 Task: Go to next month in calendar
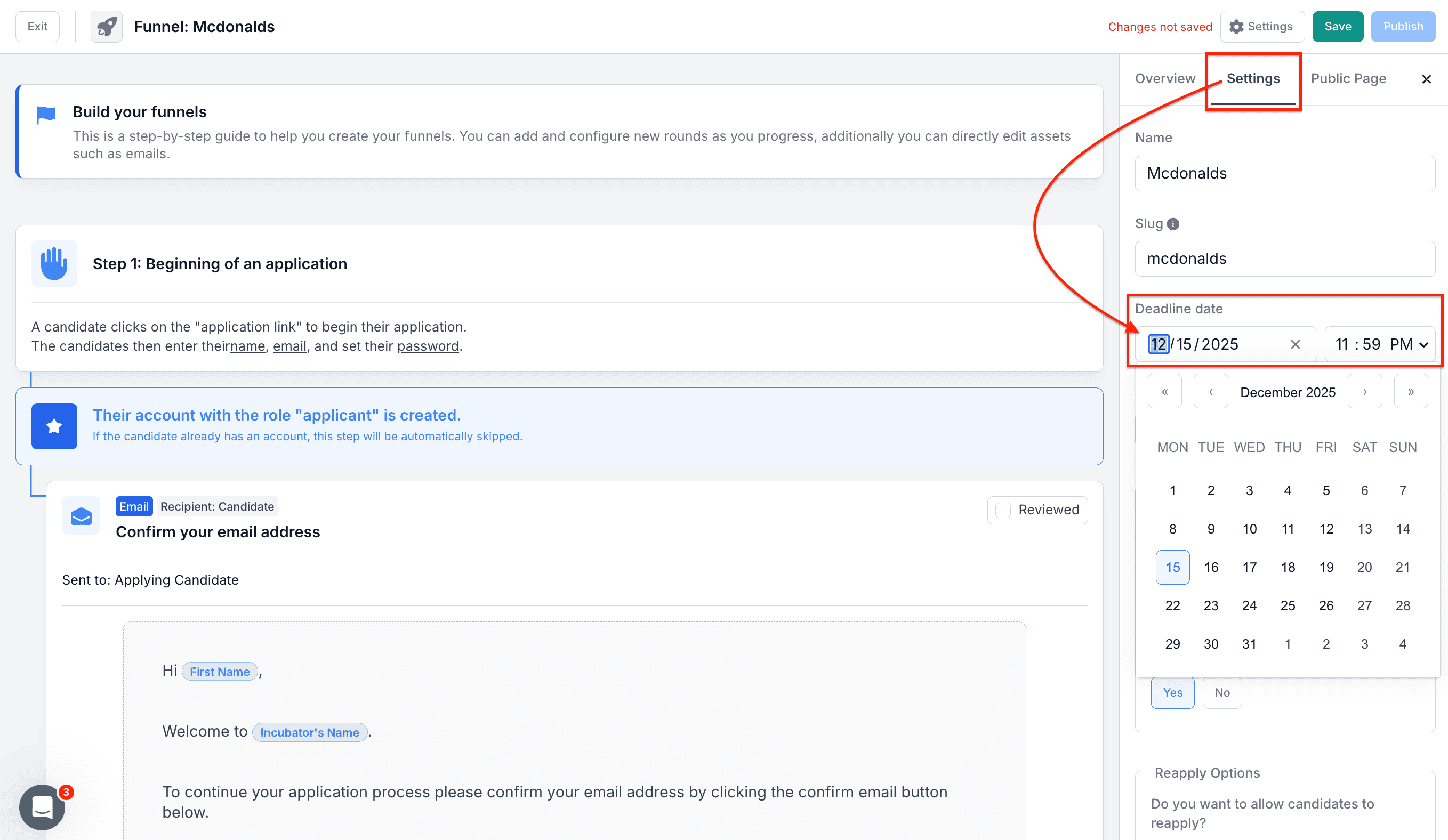[1365, 392]
